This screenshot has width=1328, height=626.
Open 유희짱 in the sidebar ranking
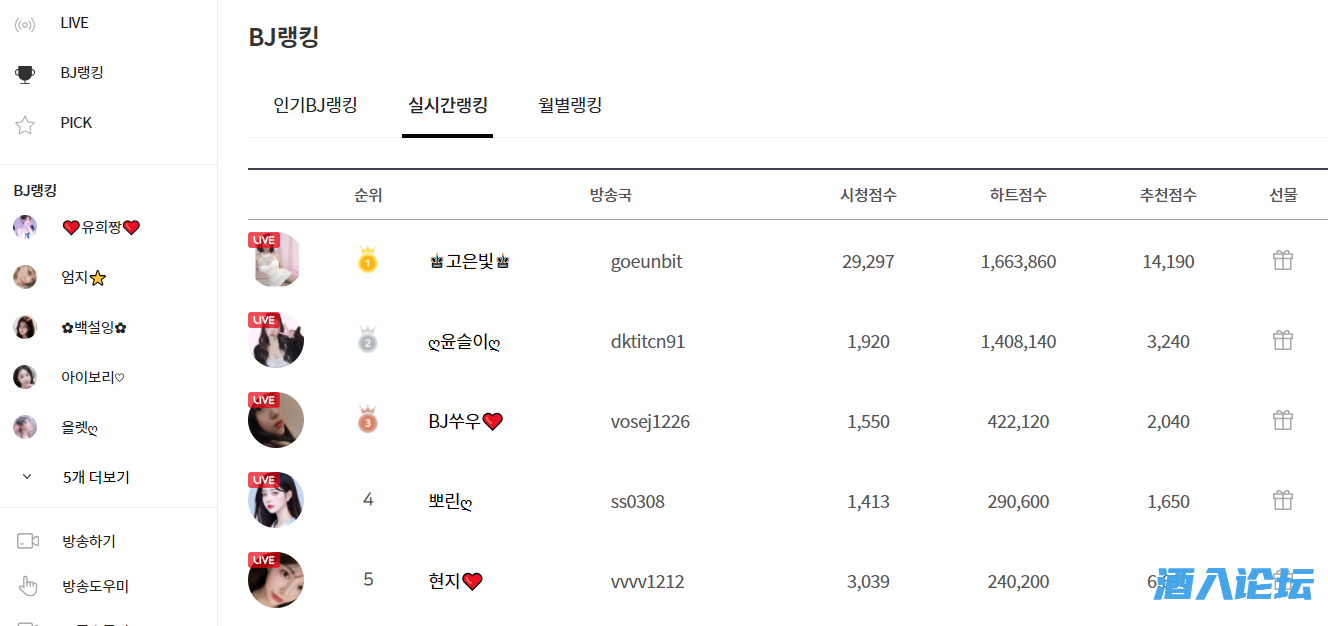100,227
